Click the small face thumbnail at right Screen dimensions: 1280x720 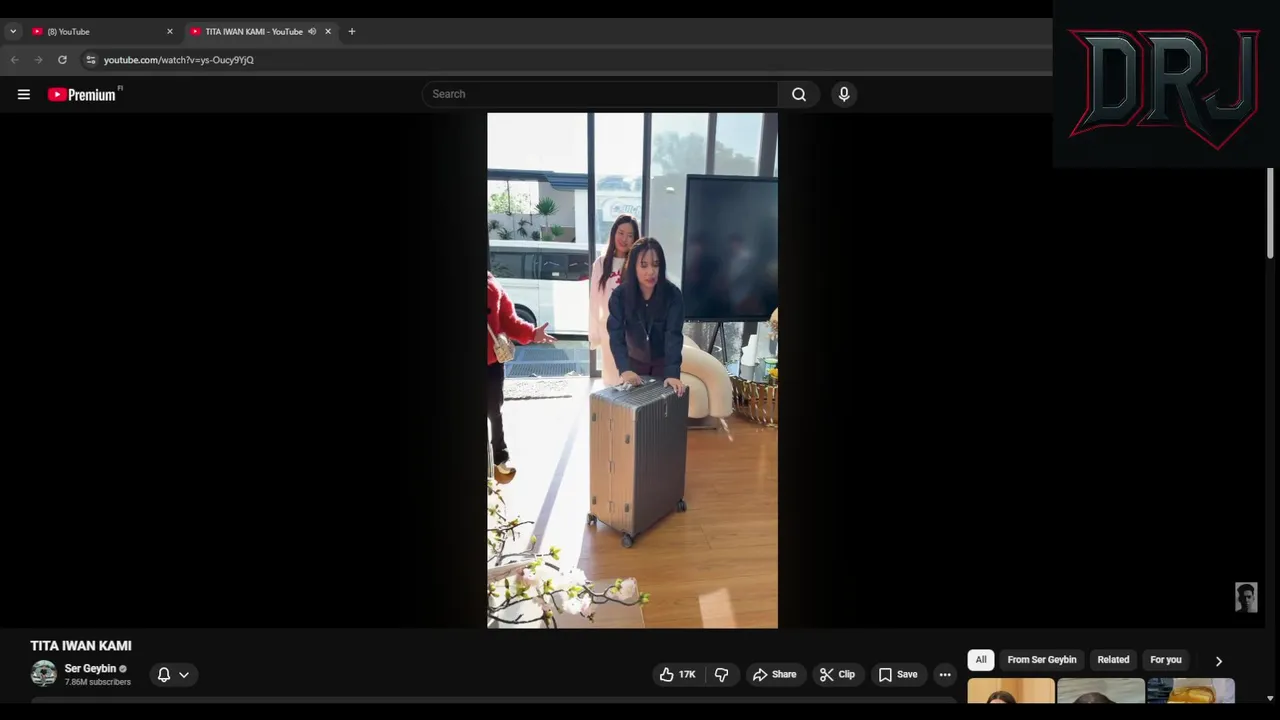(1246, 597)
